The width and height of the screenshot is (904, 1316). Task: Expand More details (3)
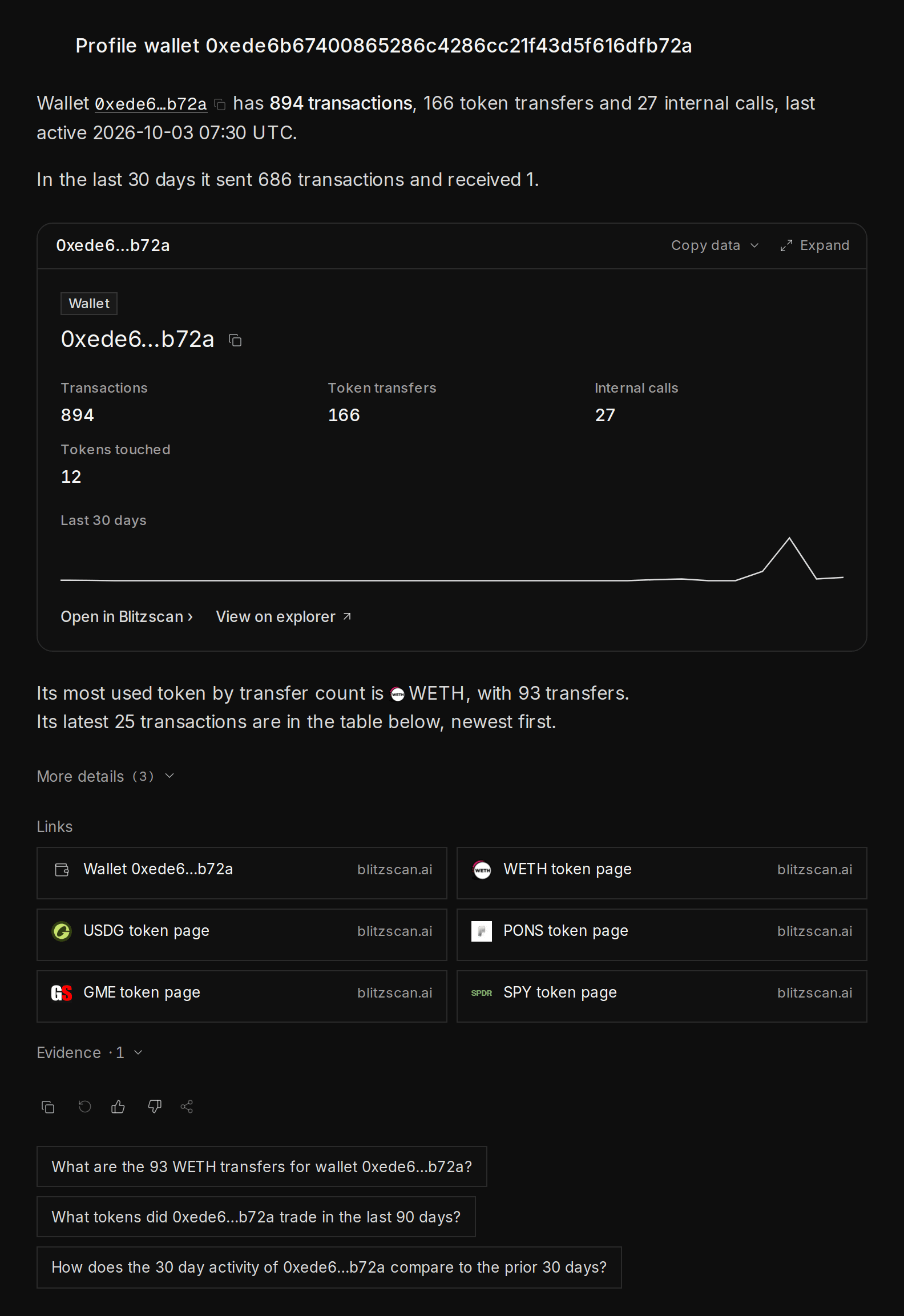click(x=106, y=777)
